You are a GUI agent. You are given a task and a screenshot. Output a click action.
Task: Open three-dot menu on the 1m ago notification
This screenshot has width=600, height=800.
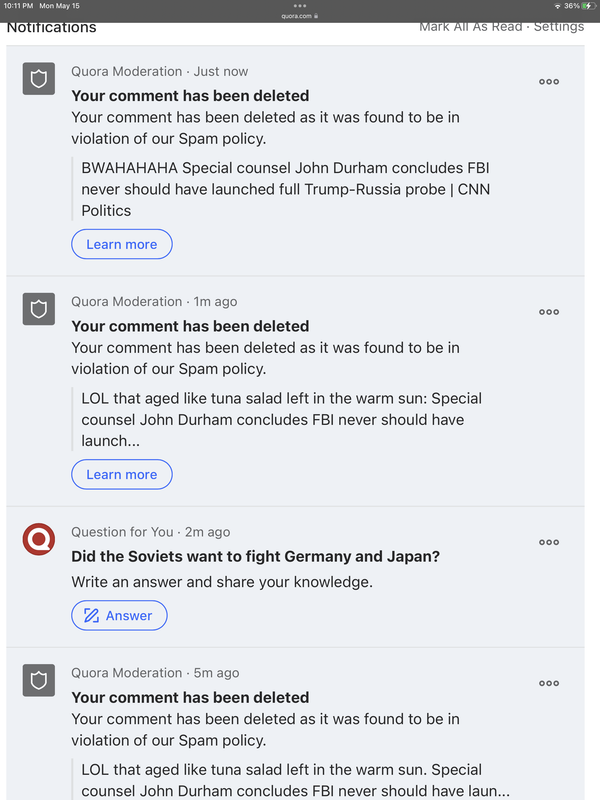549,312
